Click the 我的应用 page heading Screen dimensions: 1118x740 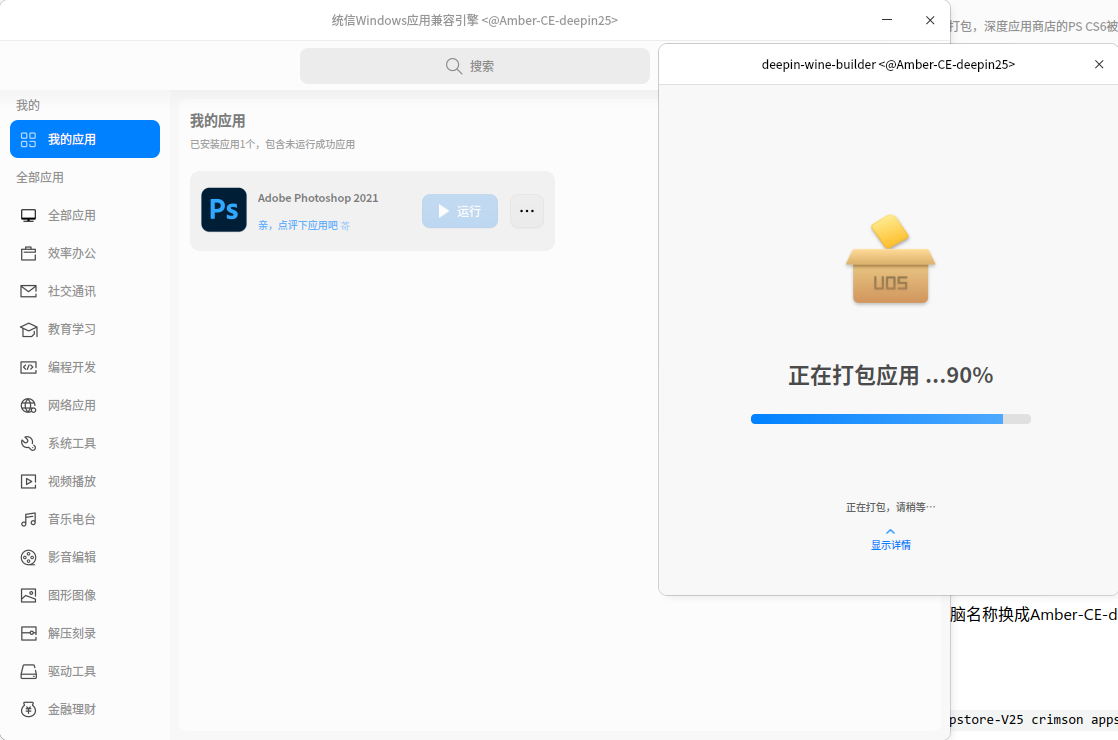pos(217,121)
